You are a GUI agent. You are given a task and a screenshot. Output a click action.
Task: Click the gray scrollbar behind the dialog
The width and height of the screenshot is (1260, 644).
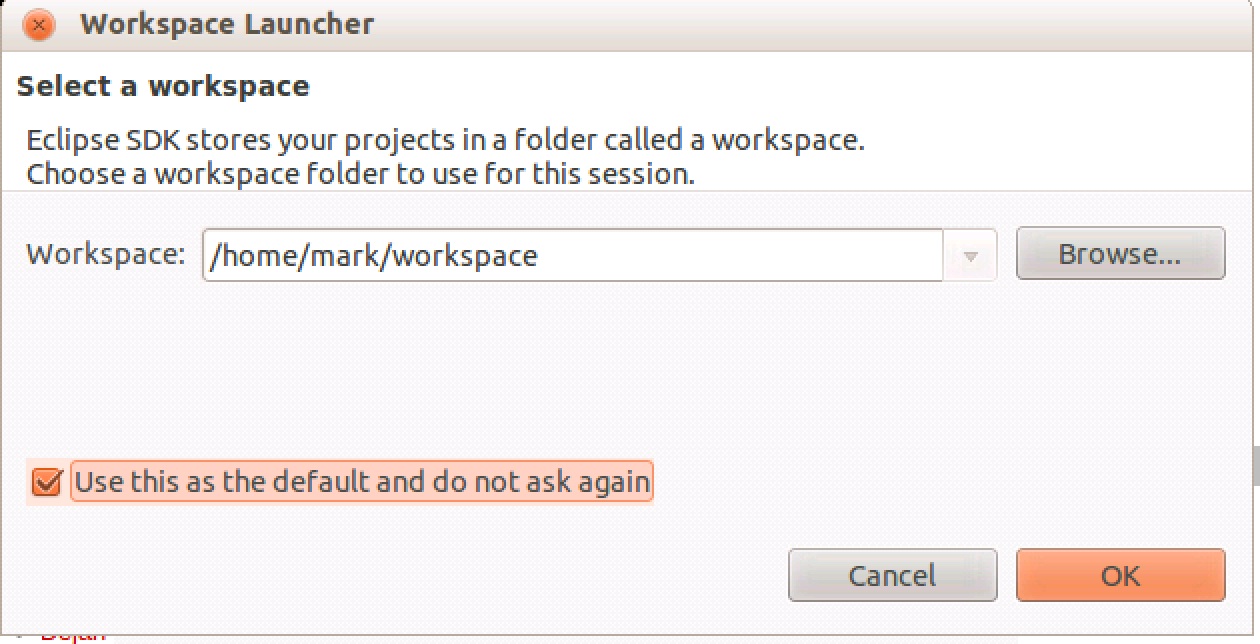pyautogui.click(x=1254, y=466)
